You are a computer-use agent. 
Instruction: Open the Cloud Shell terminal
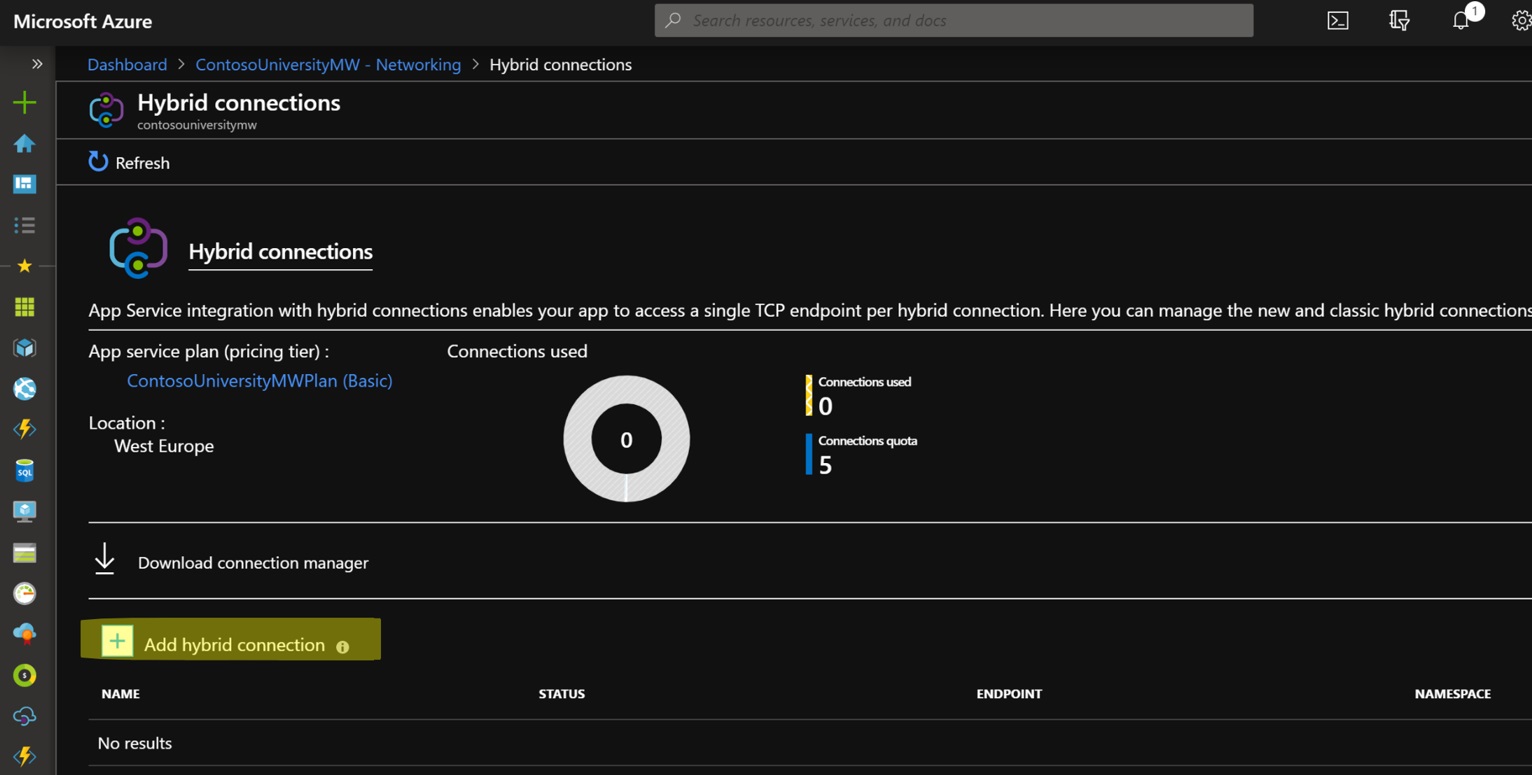[1337, 20]
